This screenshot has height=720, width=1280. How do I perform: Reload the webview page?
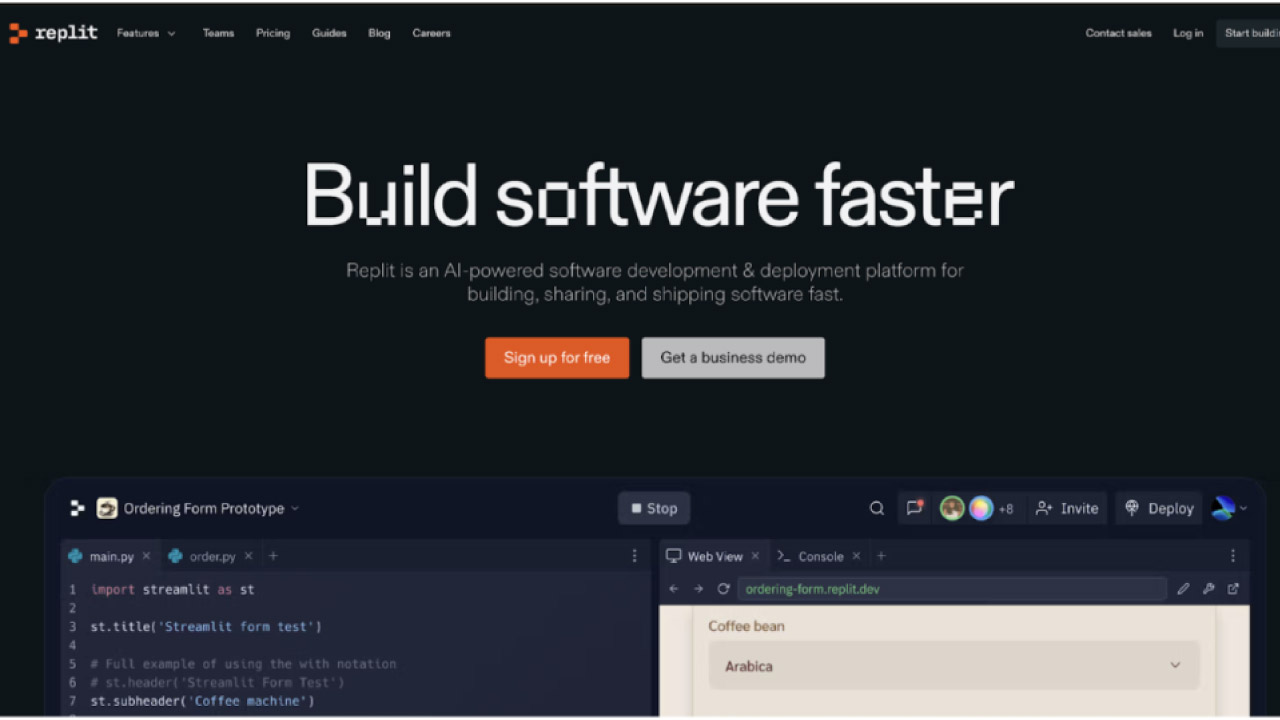(x=723, y=589)
